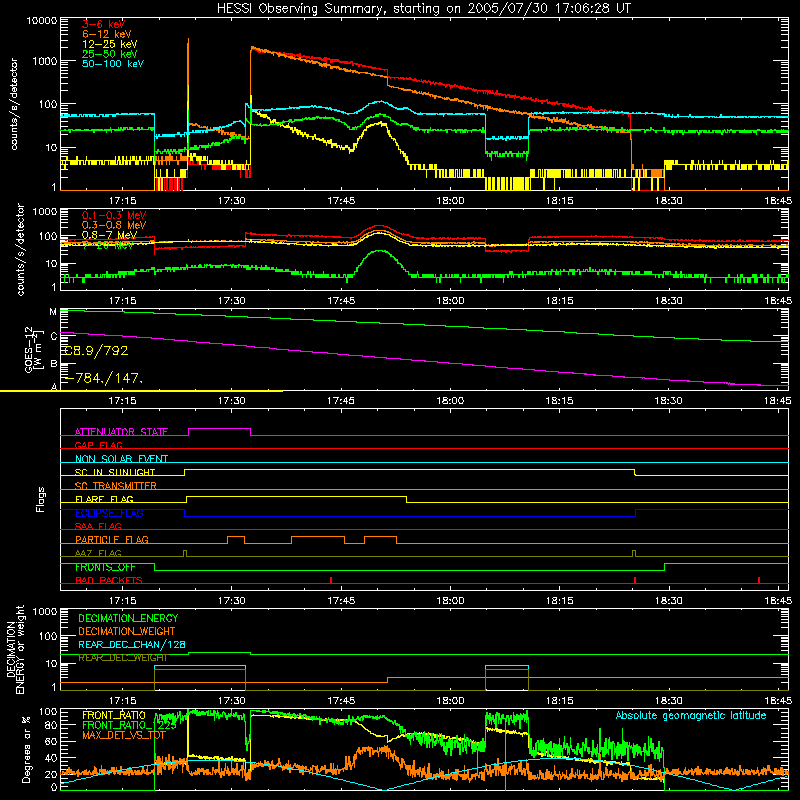Click the -784./147. position annotation

pos(103,378)
